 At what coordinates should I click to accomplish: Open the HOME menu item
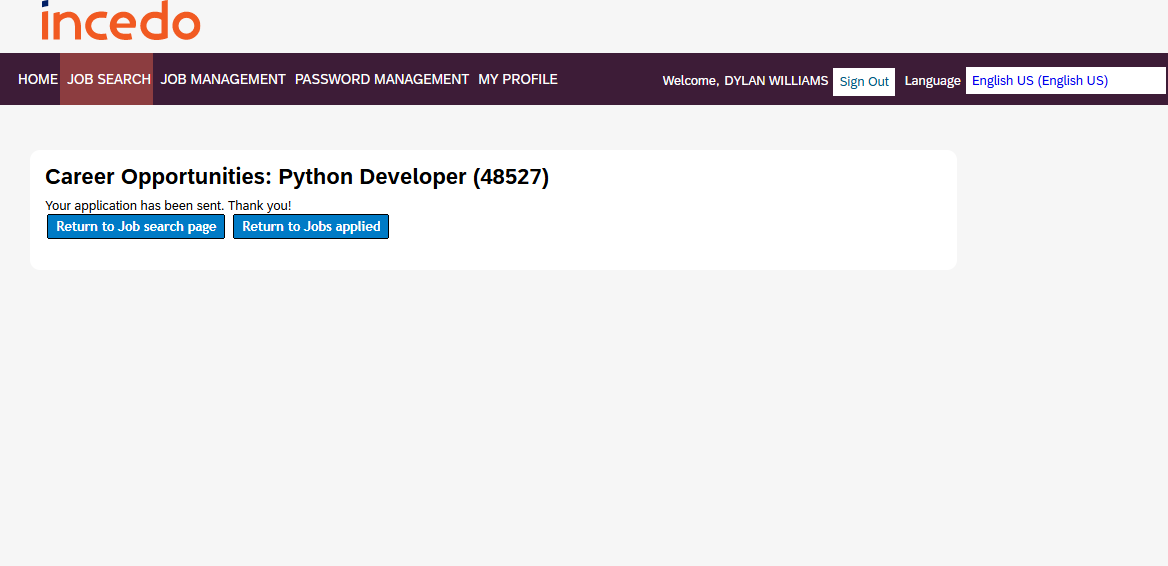[38, 79]
